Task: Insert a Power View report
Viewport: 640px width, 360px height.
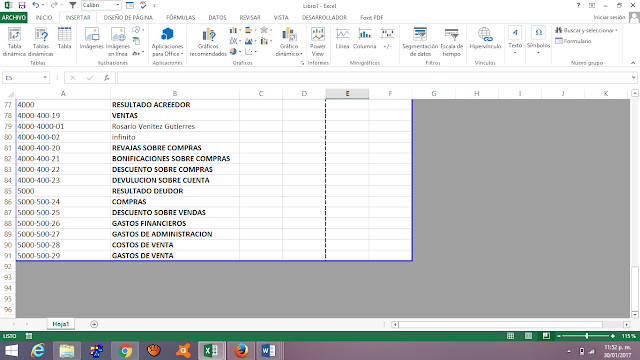Action: pos(318,42)
